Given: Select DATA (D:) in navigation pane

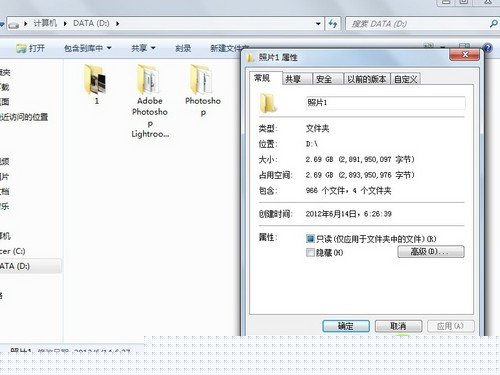Looking at the screenshot, I should (x=30, y=266).
